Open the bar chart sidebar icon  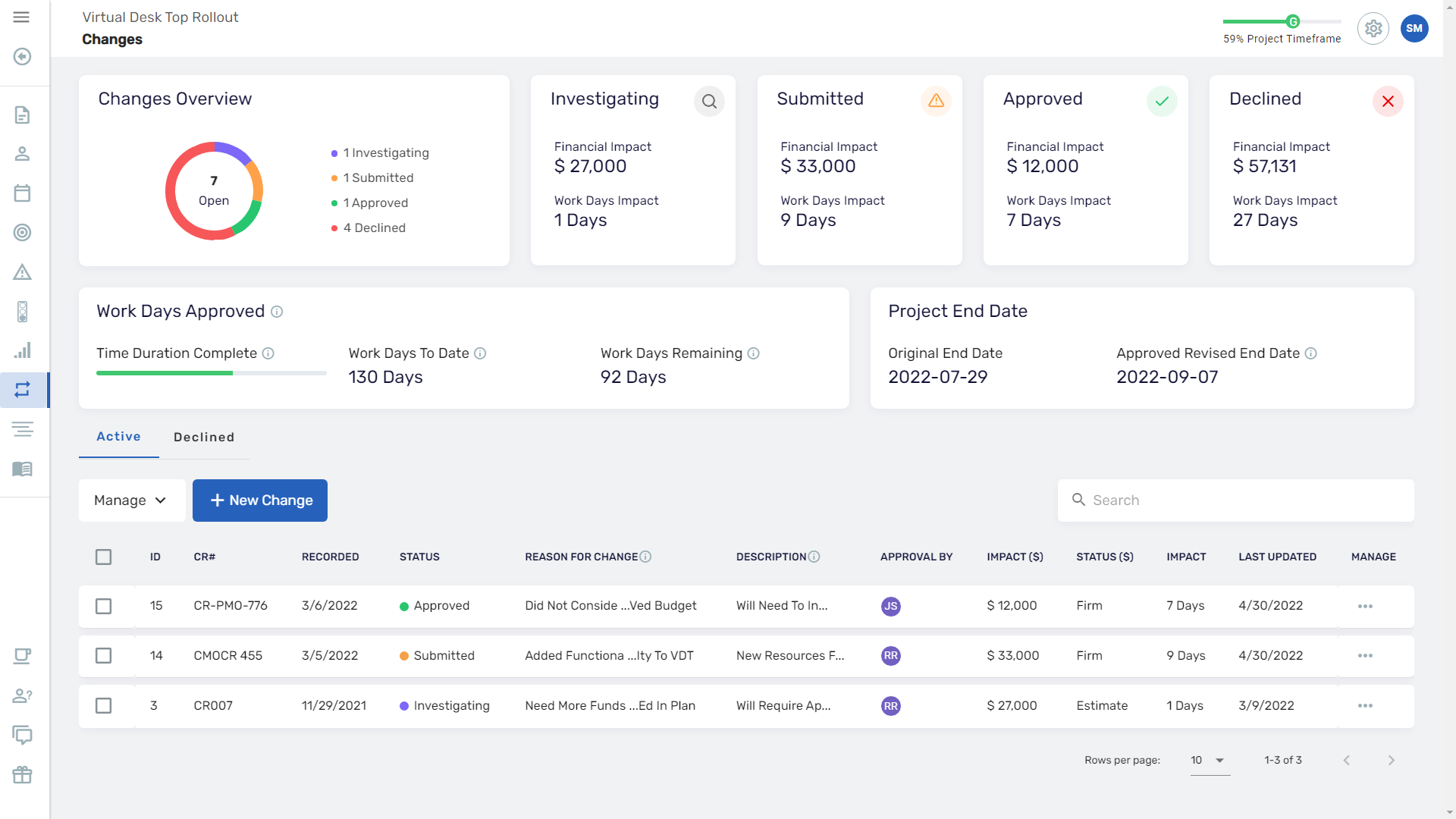22,350
